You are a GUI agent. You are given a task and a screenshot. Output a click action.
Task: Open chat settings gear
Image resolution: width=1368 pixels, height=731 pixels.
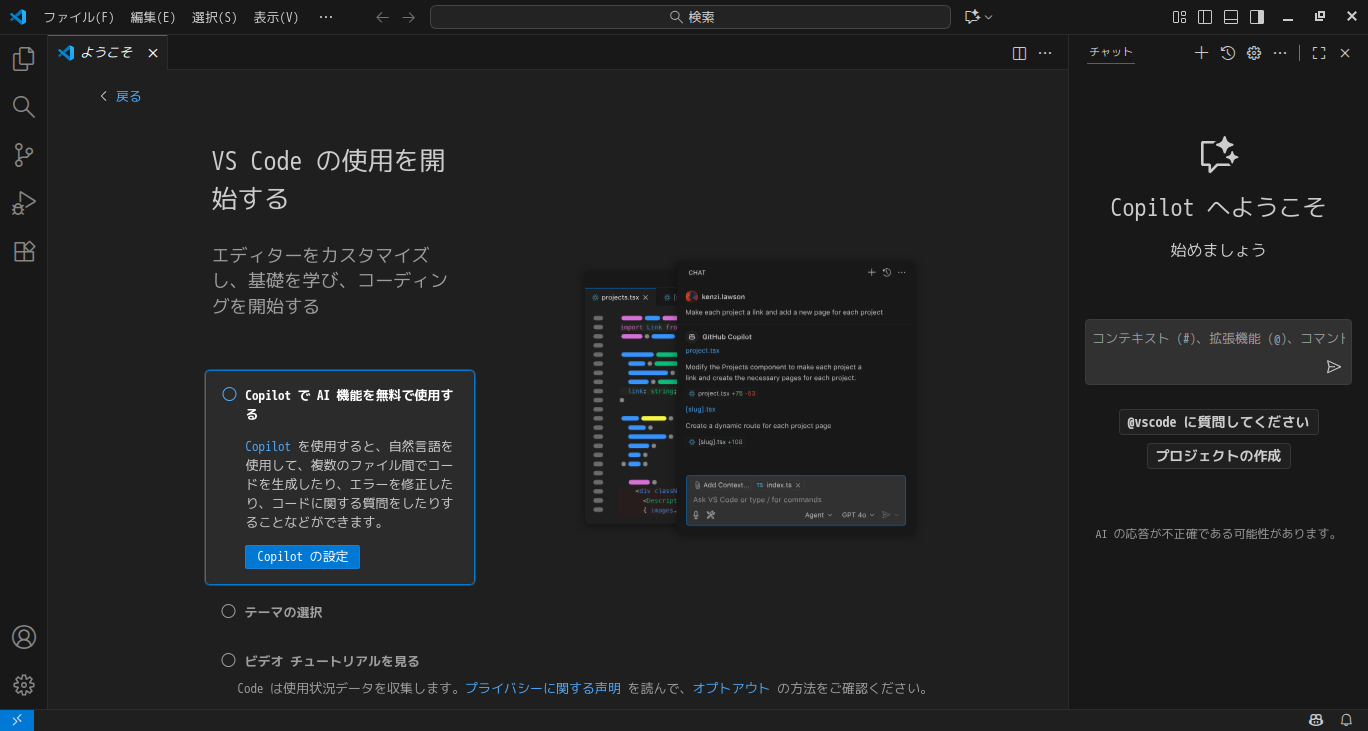(1254, 53)
